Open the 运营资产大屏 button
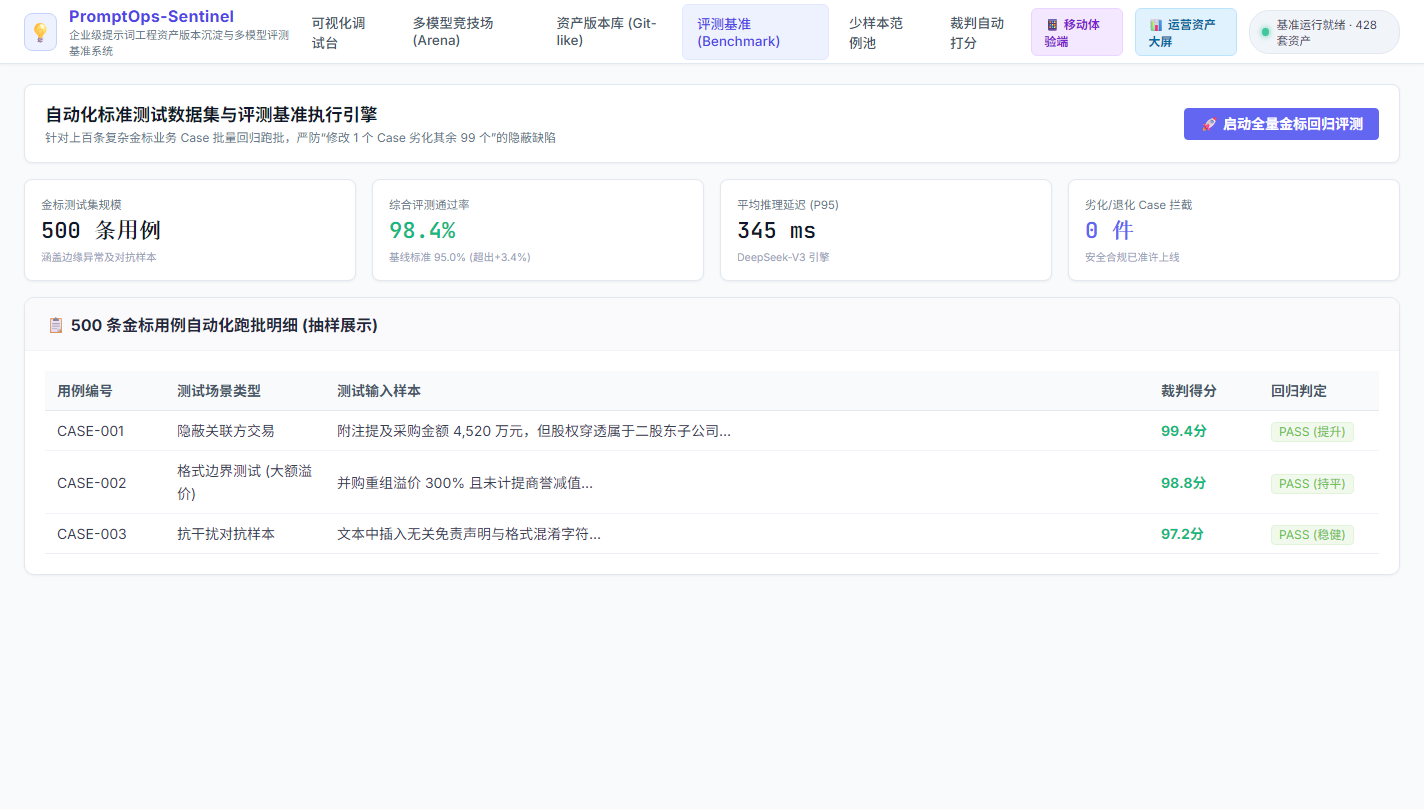1424x809 pixels. point(1185,32)
